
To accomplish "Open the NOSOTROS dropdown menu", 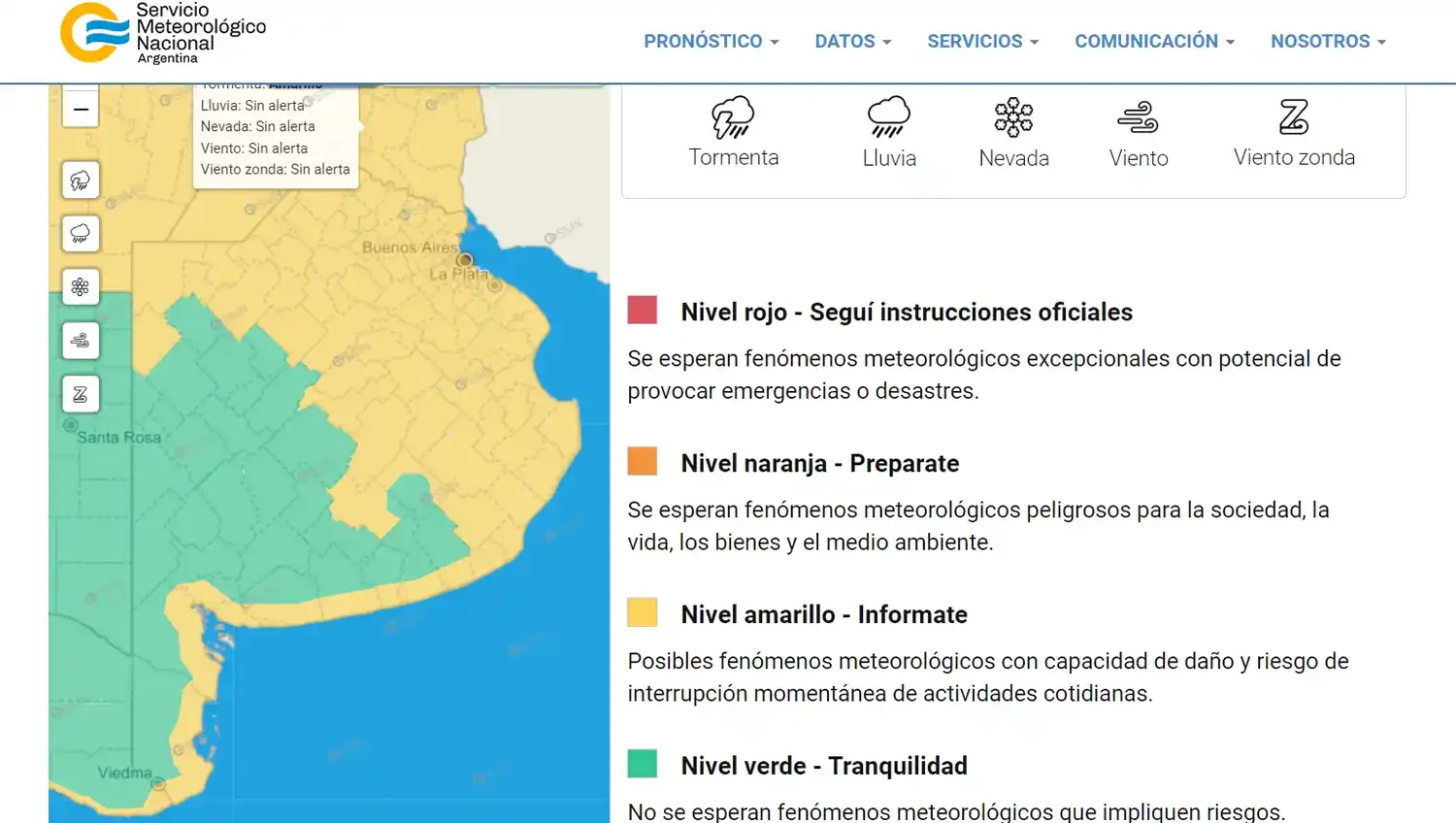I will 1329,41.
